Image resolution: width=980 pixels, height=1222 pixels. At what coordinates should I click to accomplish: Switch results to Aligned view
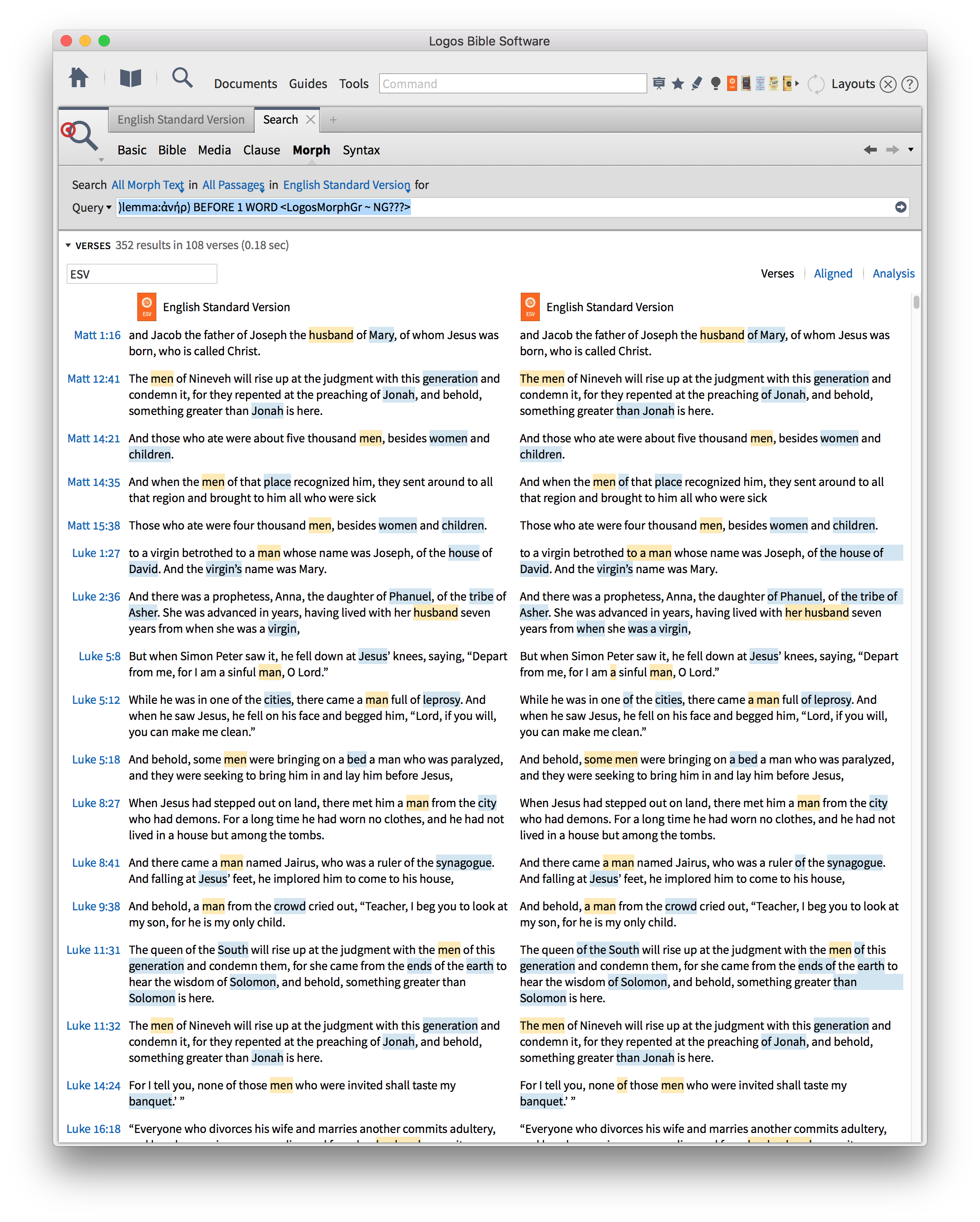(833, 274)
